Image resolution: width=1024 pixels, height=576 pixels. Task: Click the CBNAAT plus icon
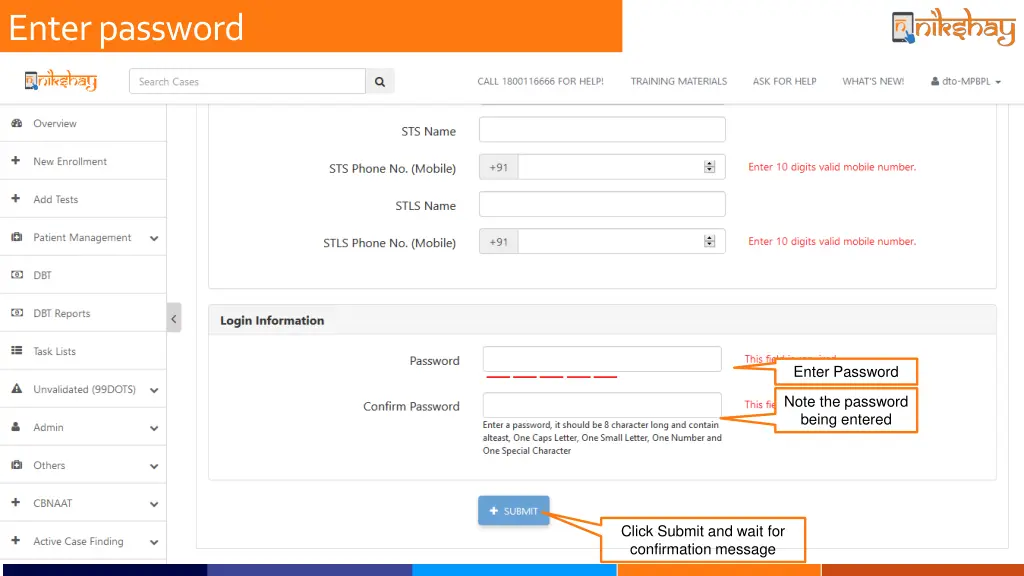(x=16, y=502)
